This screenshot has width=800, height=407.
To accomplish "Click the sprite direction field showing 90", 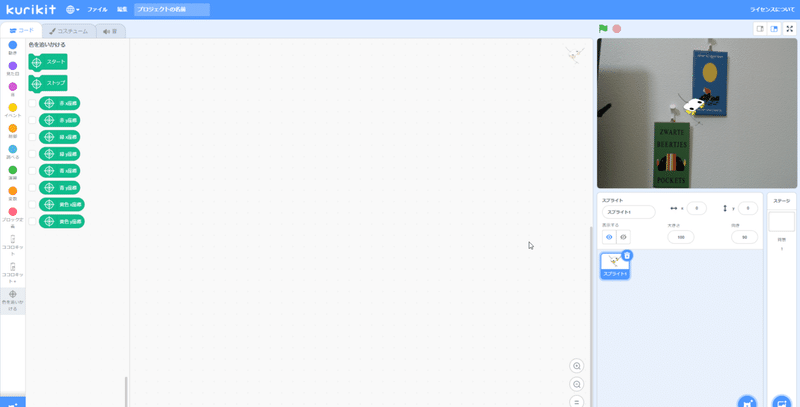I will (744, 237).
